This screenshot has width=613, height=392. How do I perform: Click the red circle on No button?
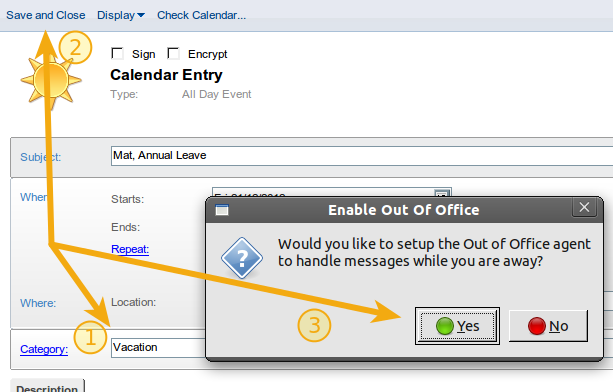point(537,326)
